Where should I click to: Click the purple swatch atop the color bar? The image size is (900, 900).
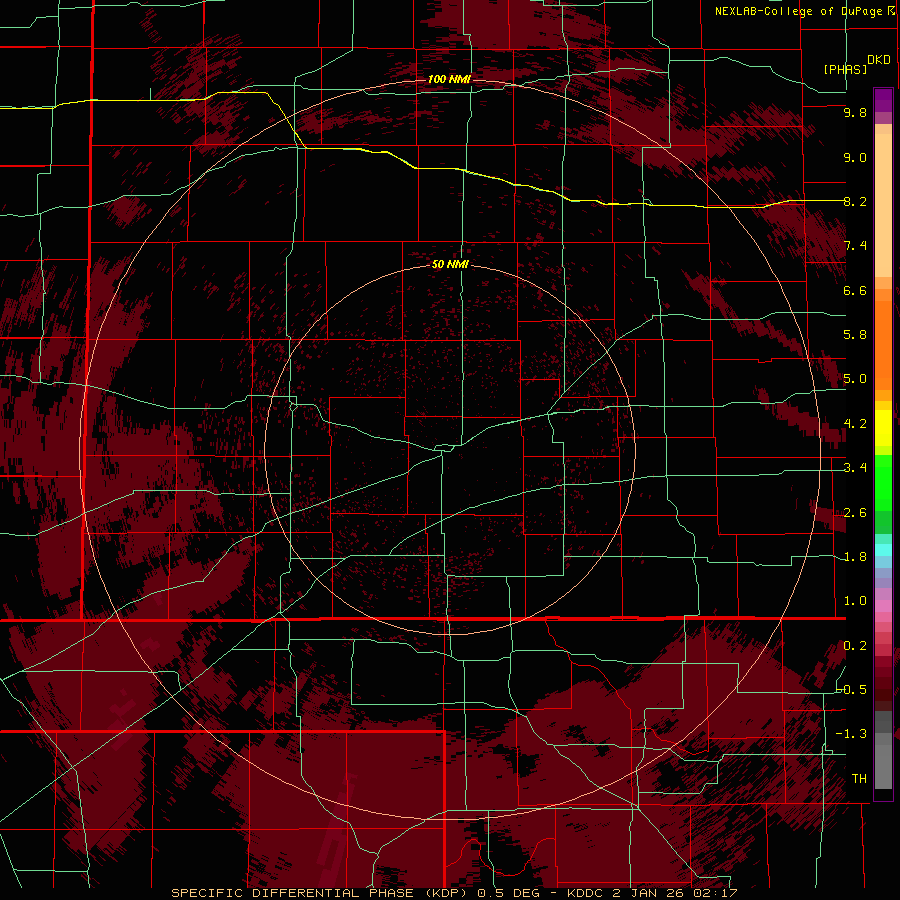(x=883, y=100)
